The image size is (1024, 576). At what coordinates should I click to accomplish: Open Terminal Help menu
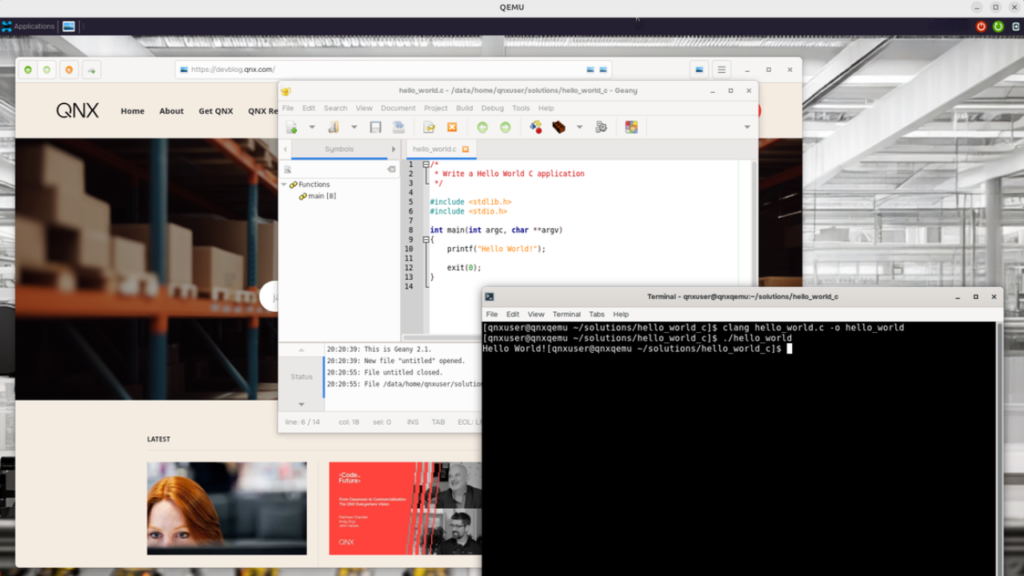click(x=621, y=315)
